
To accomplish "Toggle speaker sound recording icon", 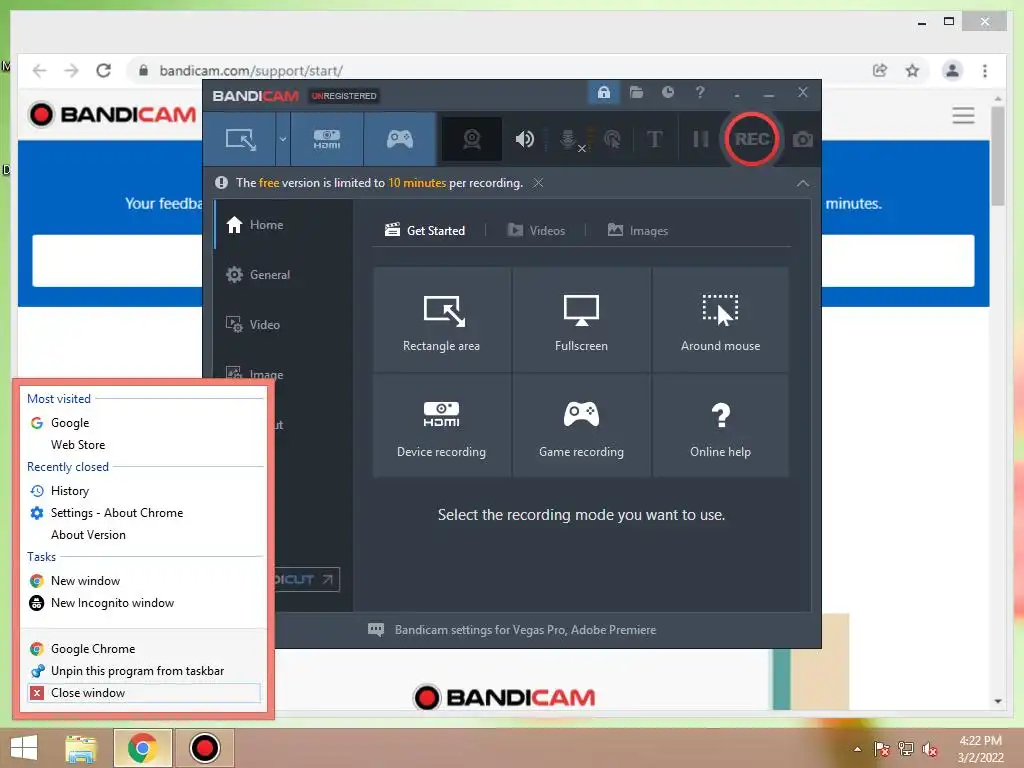I will click(x=524, y=139).
